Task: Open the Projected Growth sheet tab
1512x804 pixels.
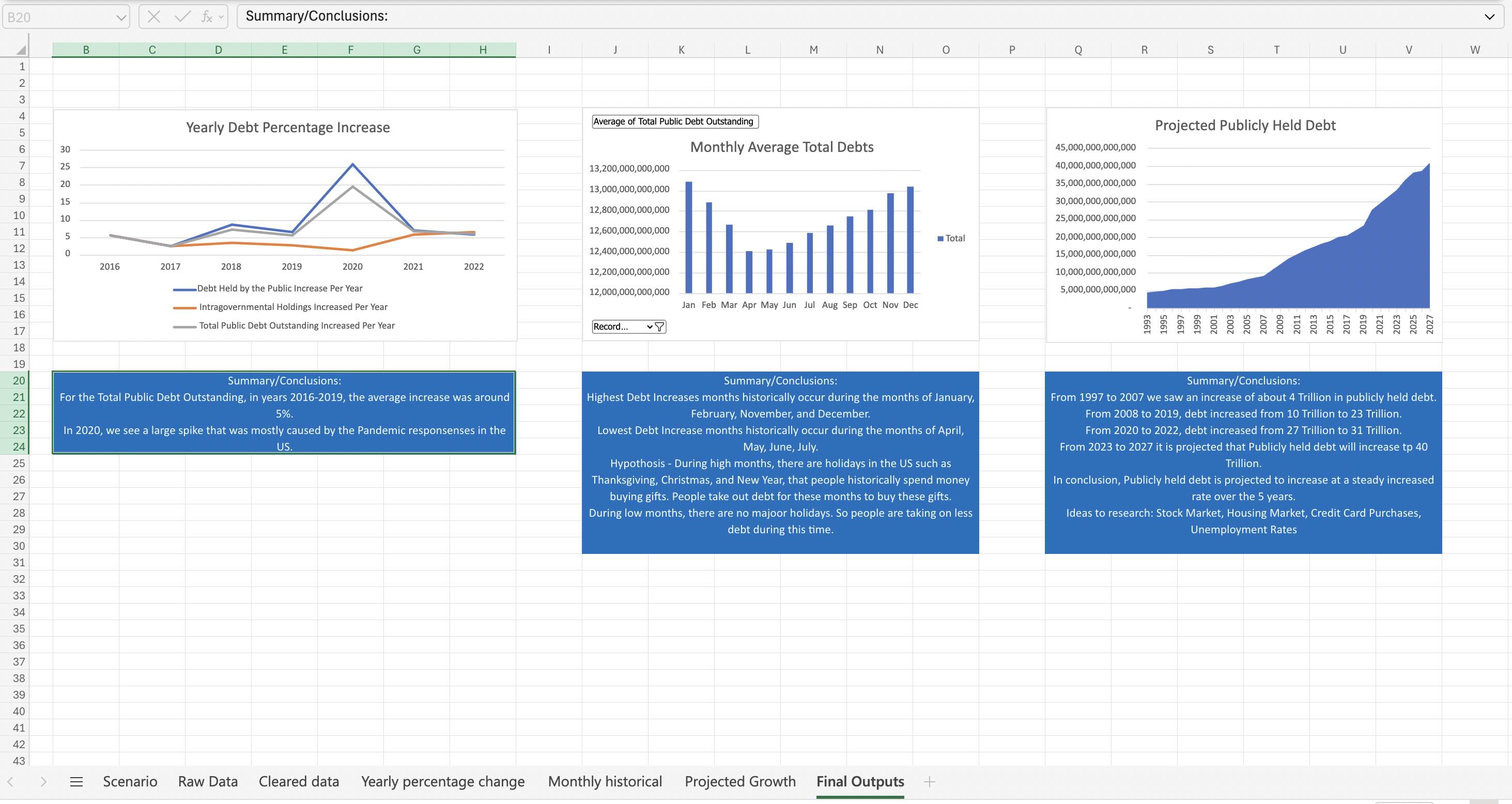Action: click(x=739, y=782)
